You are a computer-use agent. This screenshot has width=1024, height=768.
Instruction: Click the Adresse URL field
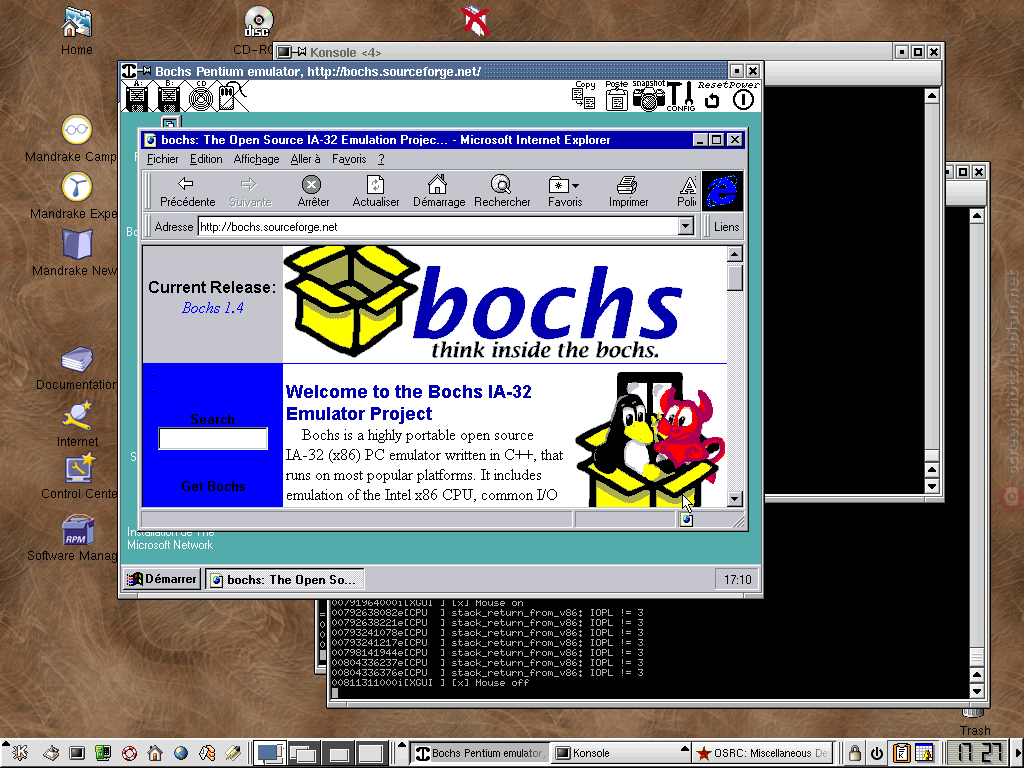(x=438, y=227)
